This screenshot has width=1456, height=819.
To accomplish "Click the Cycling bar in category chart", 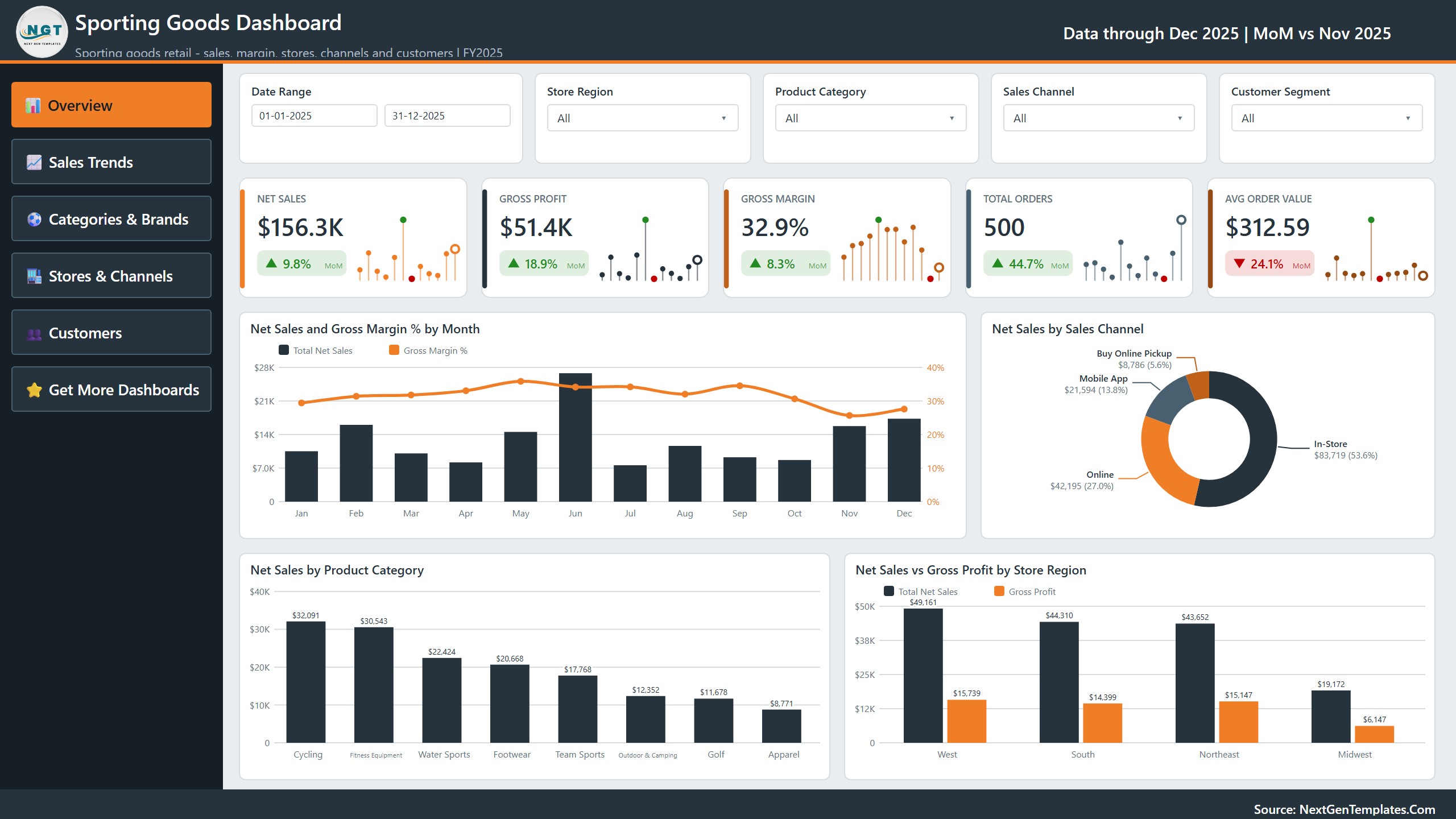I will click(306, 682).
